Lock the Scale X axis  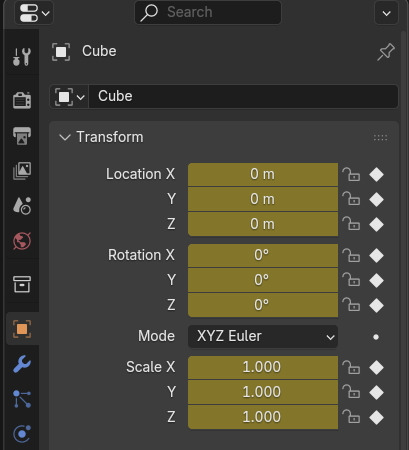point(351,367)
